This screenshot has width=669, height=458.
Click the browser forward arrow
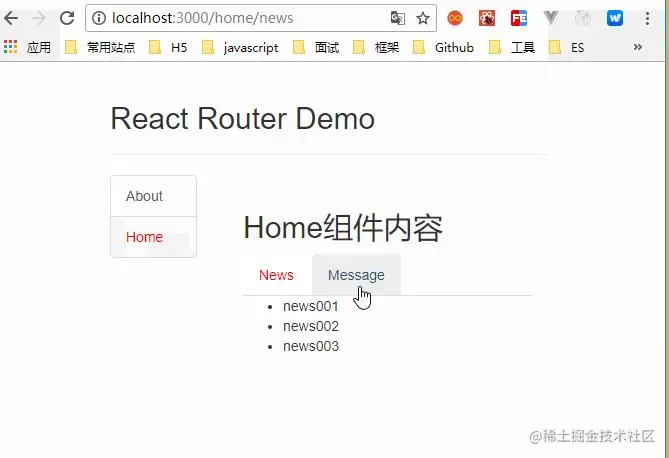[39, 18]
